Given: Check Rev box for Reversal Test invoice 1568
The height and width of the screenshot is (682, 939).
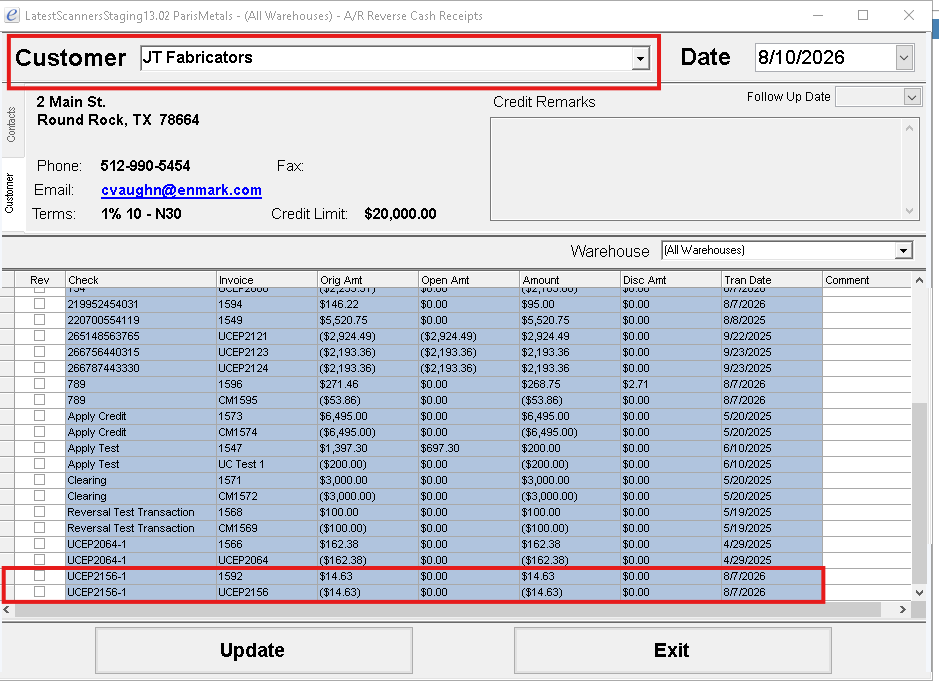Looking at the screenshot, I should coord(40,511).
